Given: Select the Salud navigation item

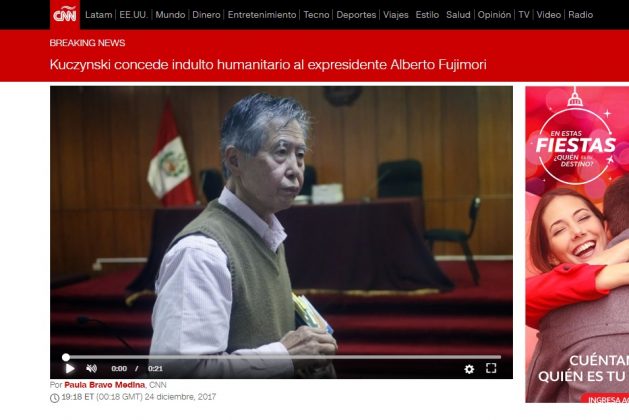Looking at the screenshot, I should (x=458, y=15).
